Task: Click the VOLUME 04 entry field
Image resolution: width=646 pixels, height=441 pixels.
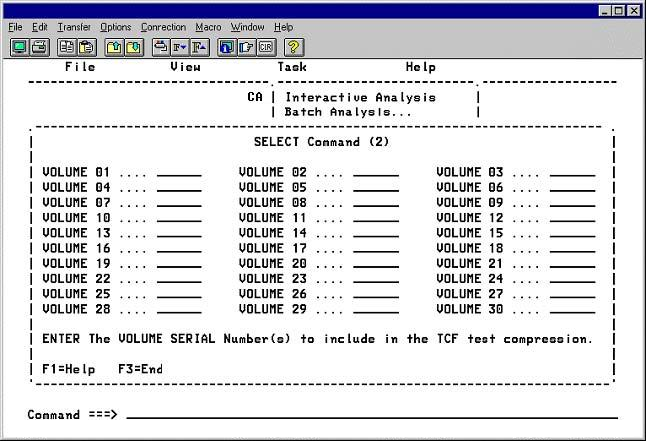Action: [179, 188]
